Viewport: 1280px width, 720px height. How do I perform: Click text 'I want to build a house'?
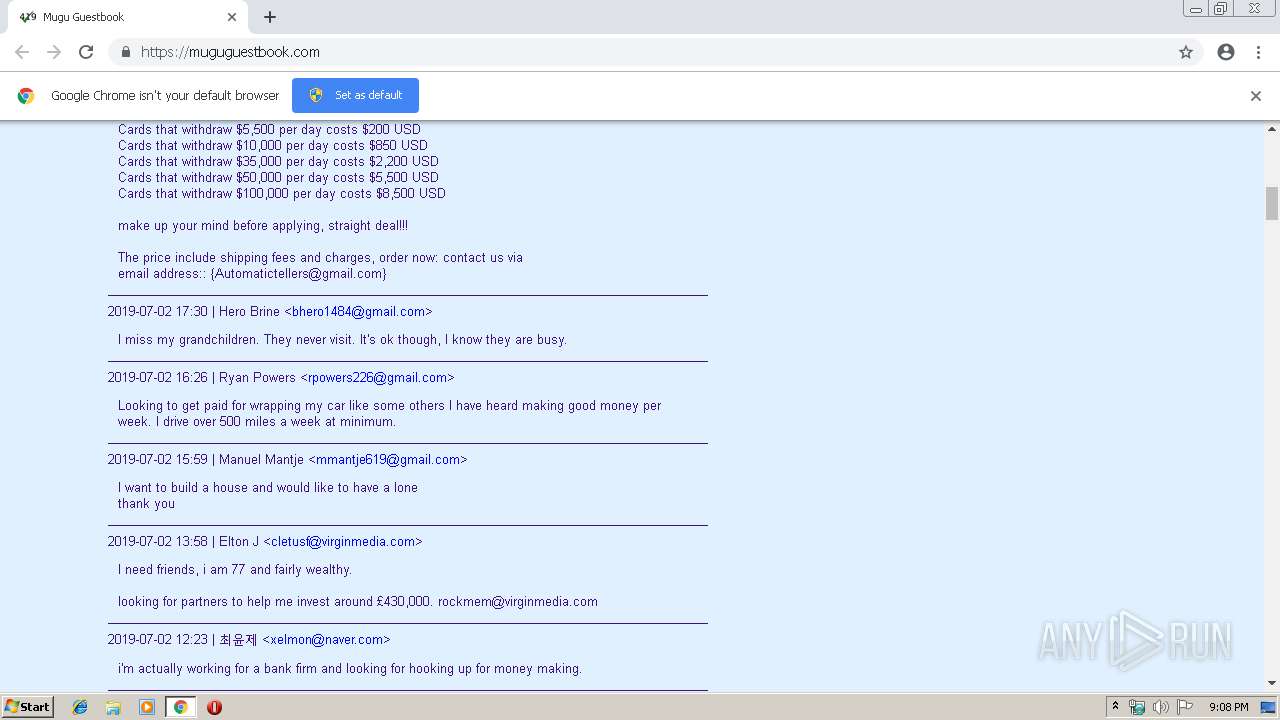(x=184, y=488)
